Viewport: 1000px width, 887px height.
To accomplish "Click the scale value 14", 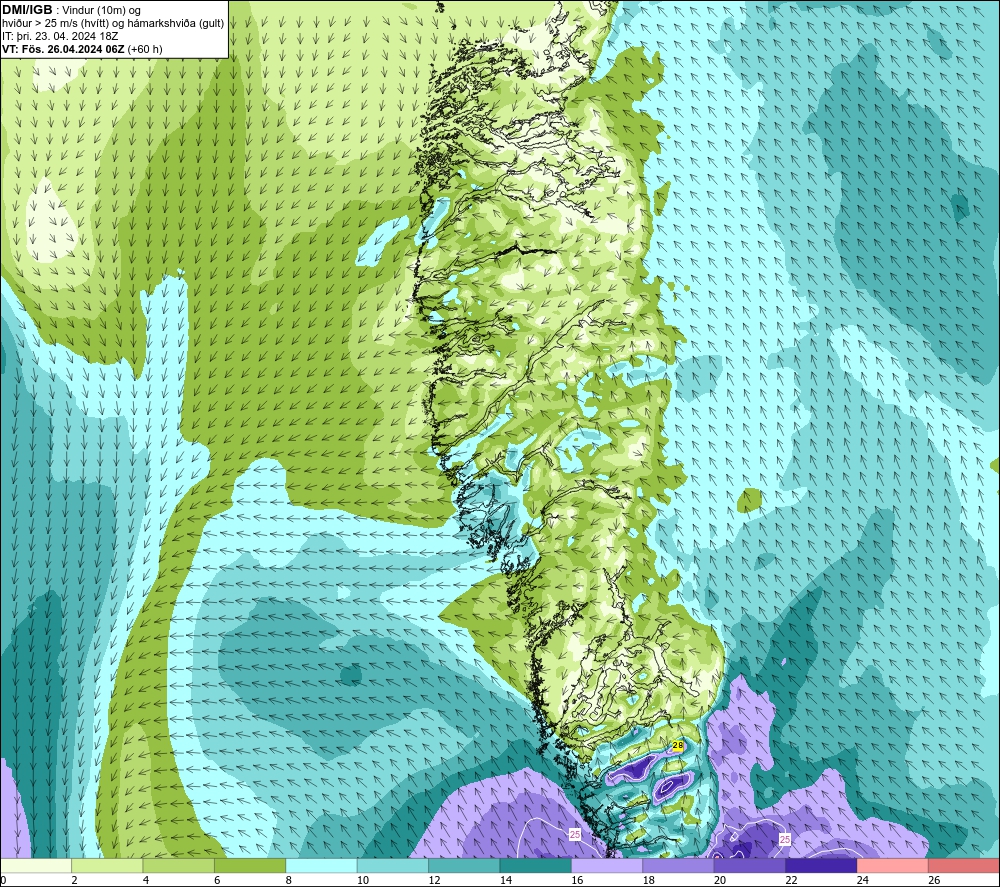I will 506,880.
